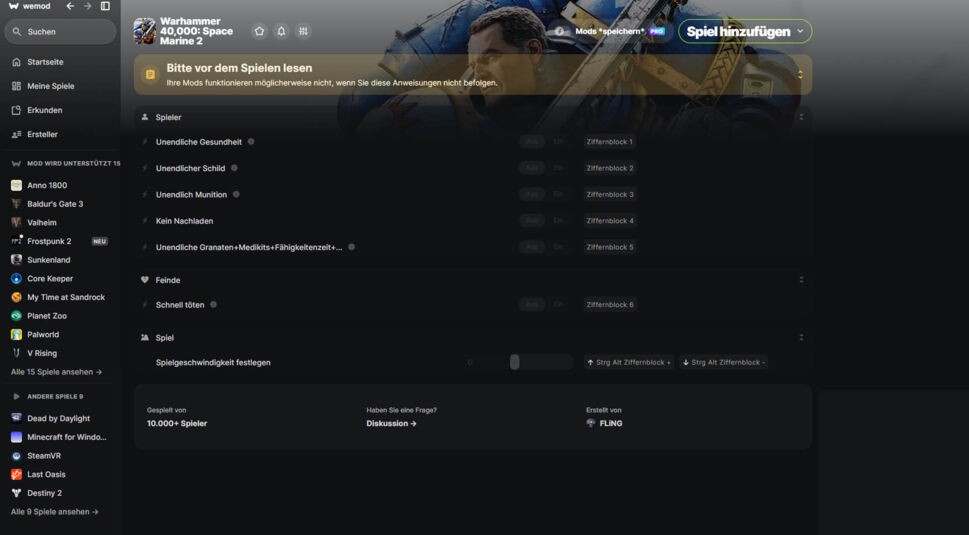969x535 pixels.
Task: Go back with the left arrow
Action: pos(70,6)
